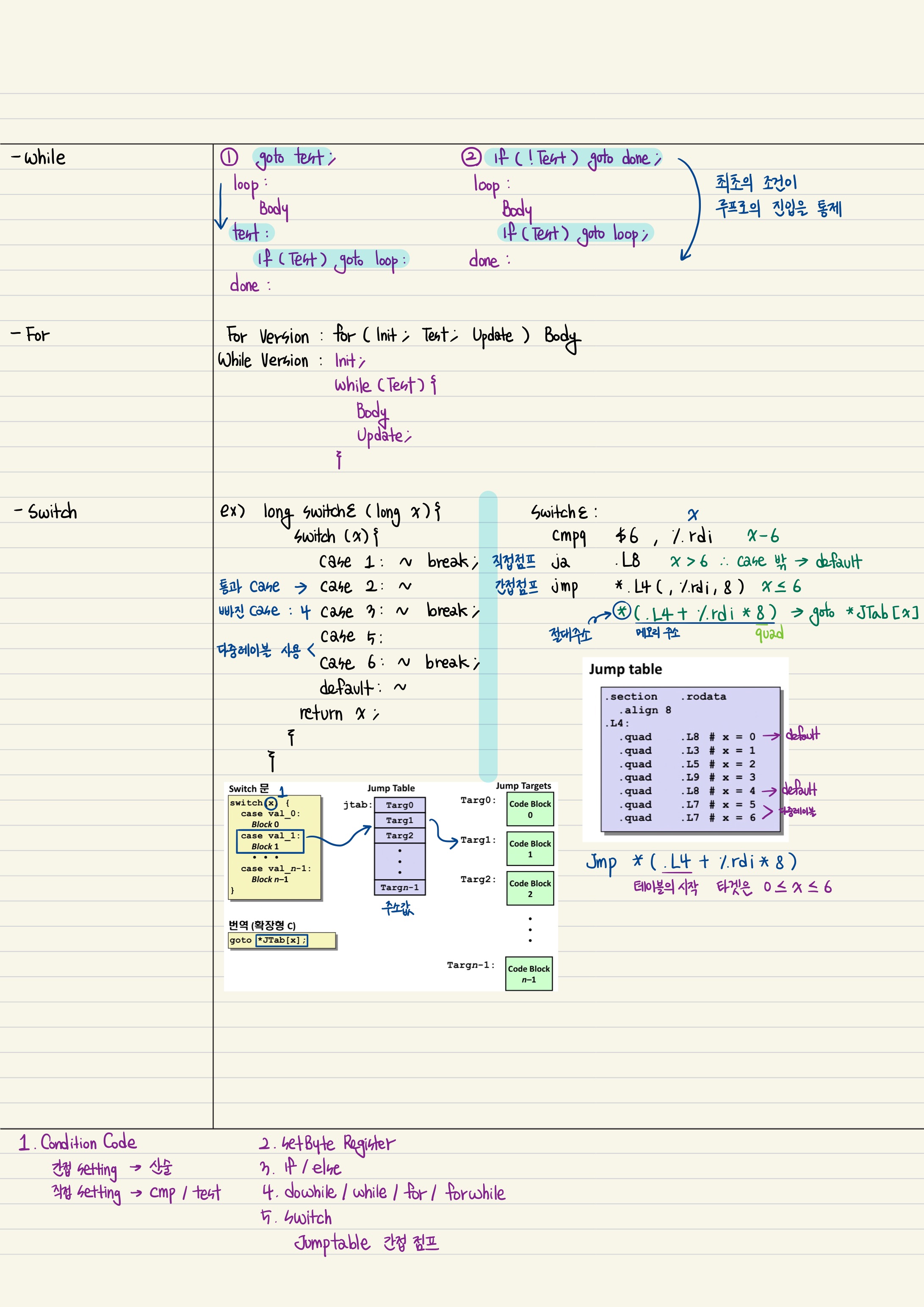Viewport: 924px width, 1307px height.
Task: Click the '1. Condition Code' summary item
Action: (77, 1143)
